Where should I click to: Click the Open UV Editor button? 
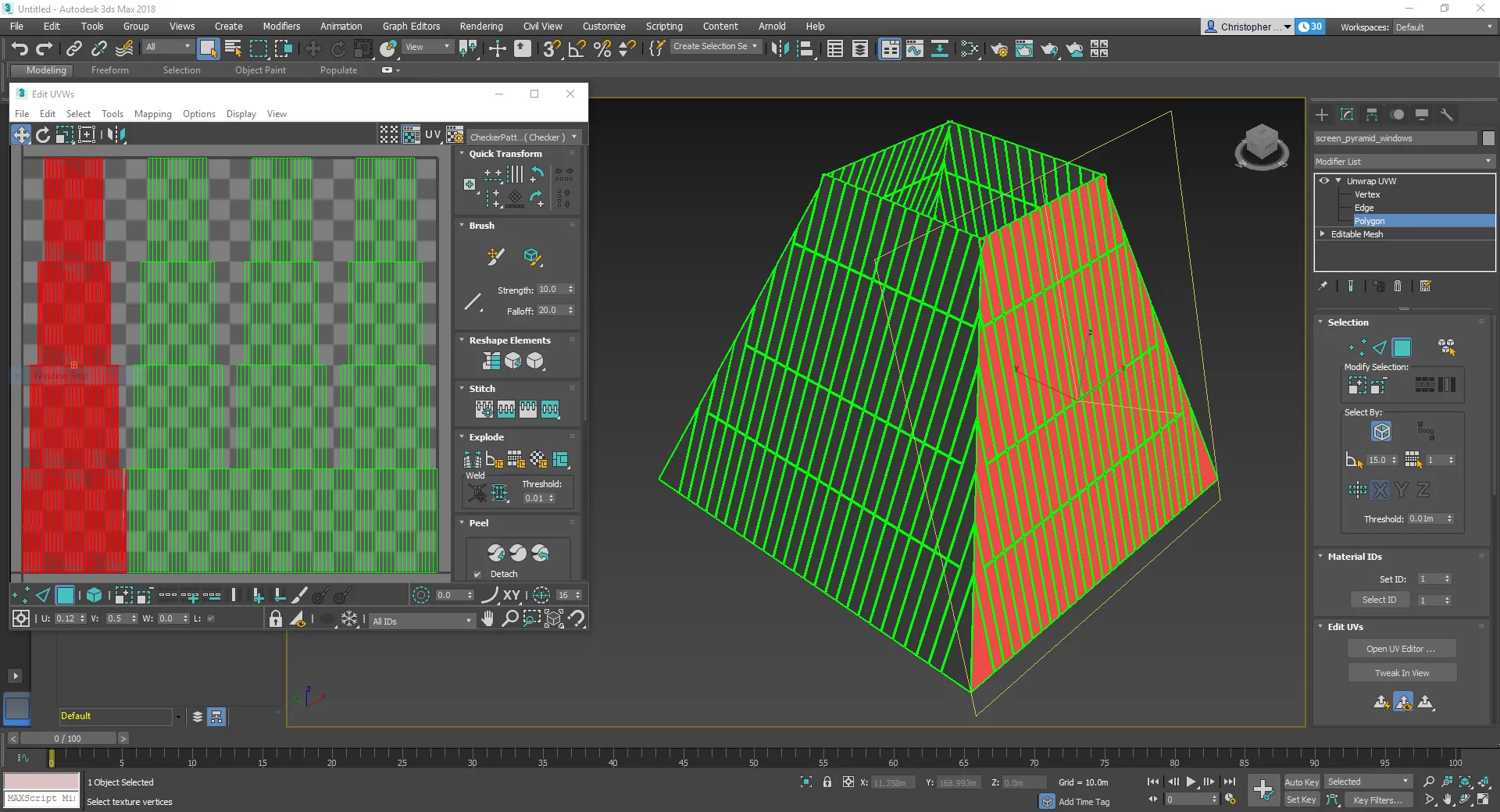(x=1401, y=649)
